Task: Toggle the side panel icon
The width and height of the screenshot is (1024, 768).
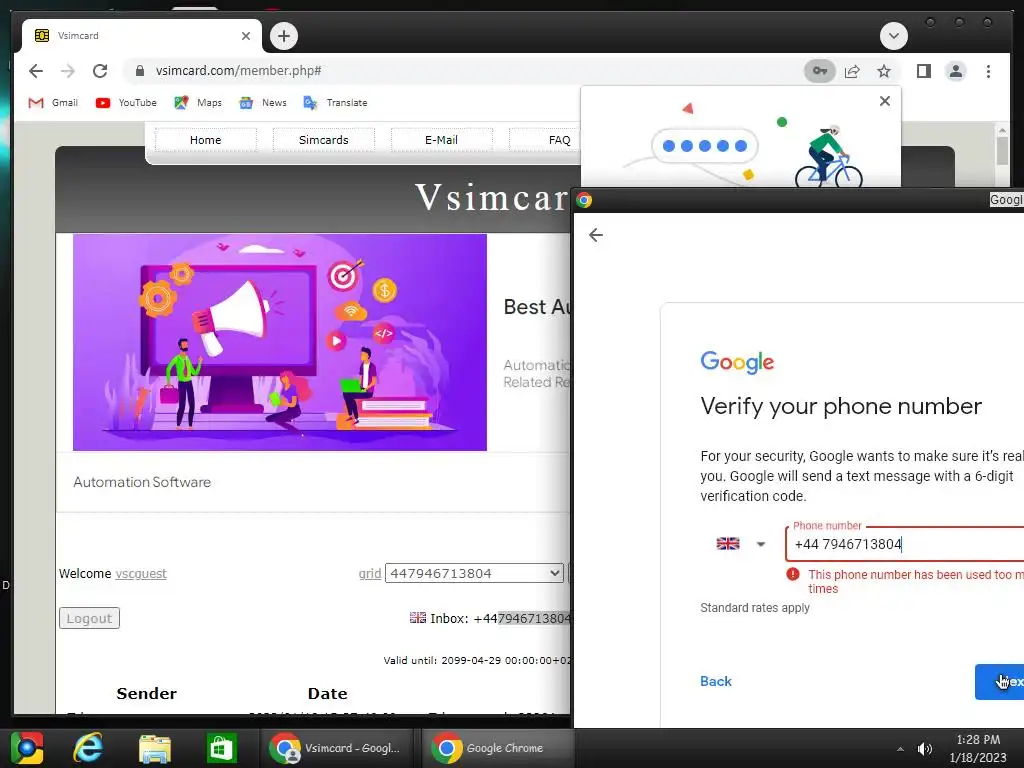Action: coord(923,71)
